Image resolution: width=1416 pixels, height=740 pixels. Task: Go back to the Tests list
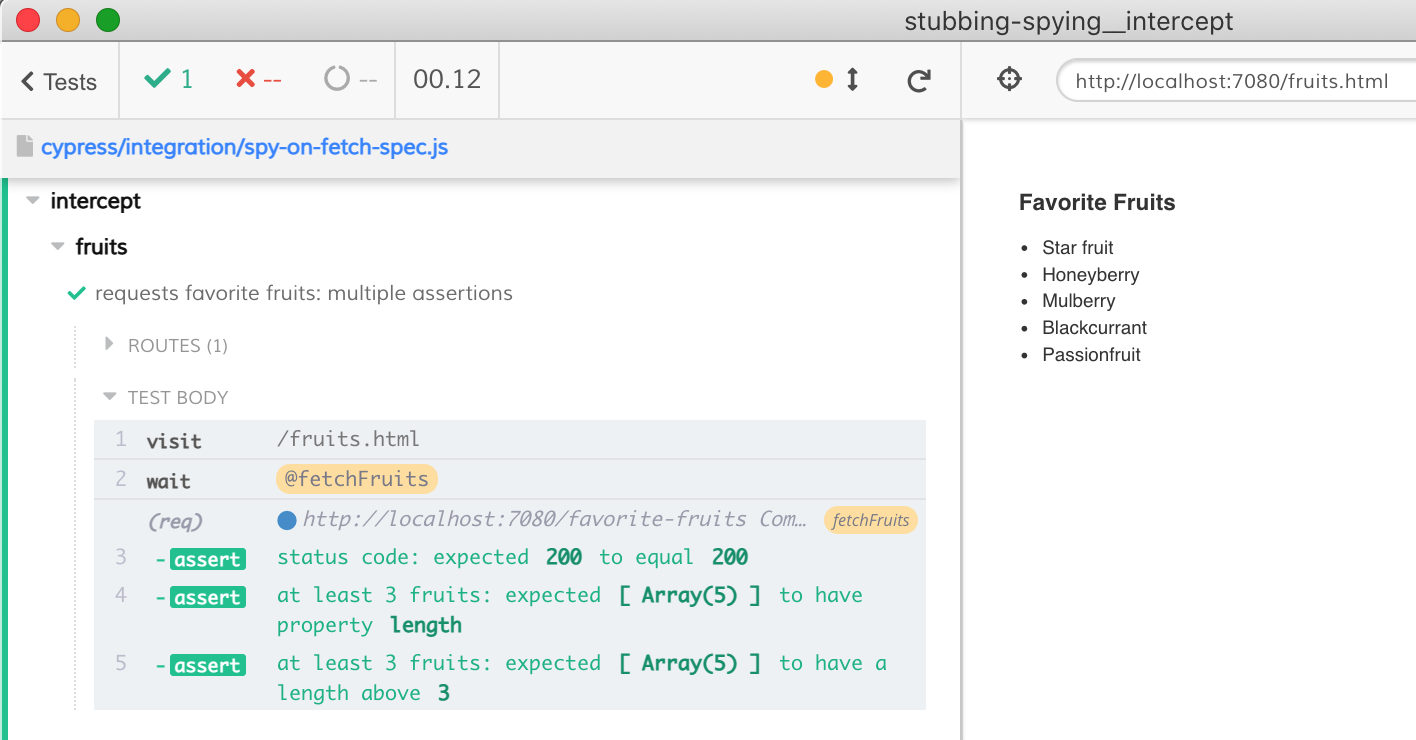[59, 81]
